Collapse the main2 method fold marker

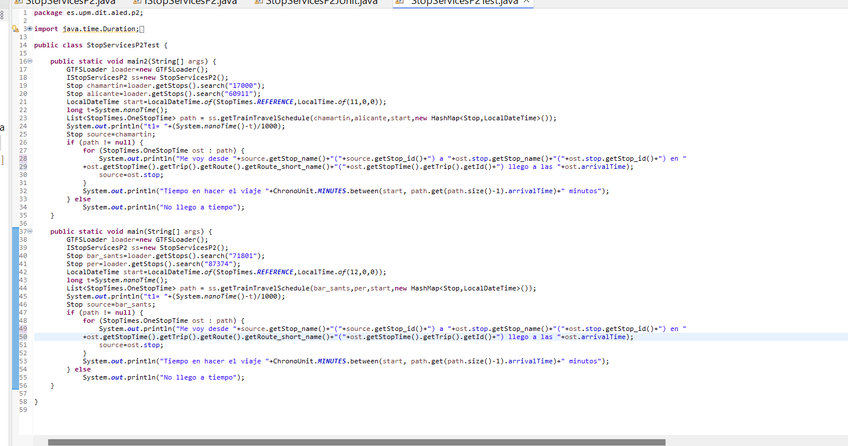click(x=30, y=61)
